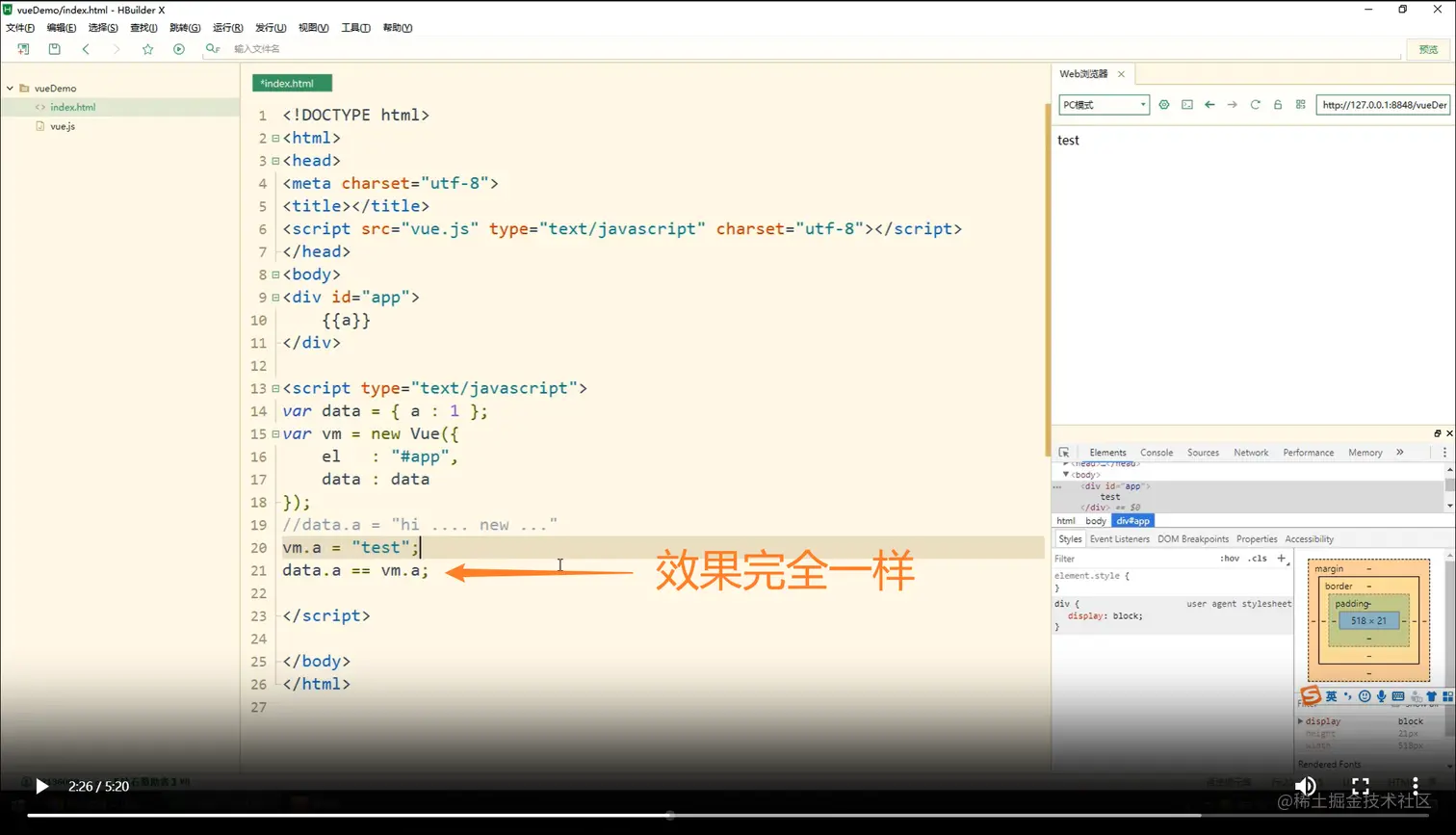The width and height of the screenshot is (1456, 835).
Task: Click the browser URL address field
Action: tap(1383, 105)
